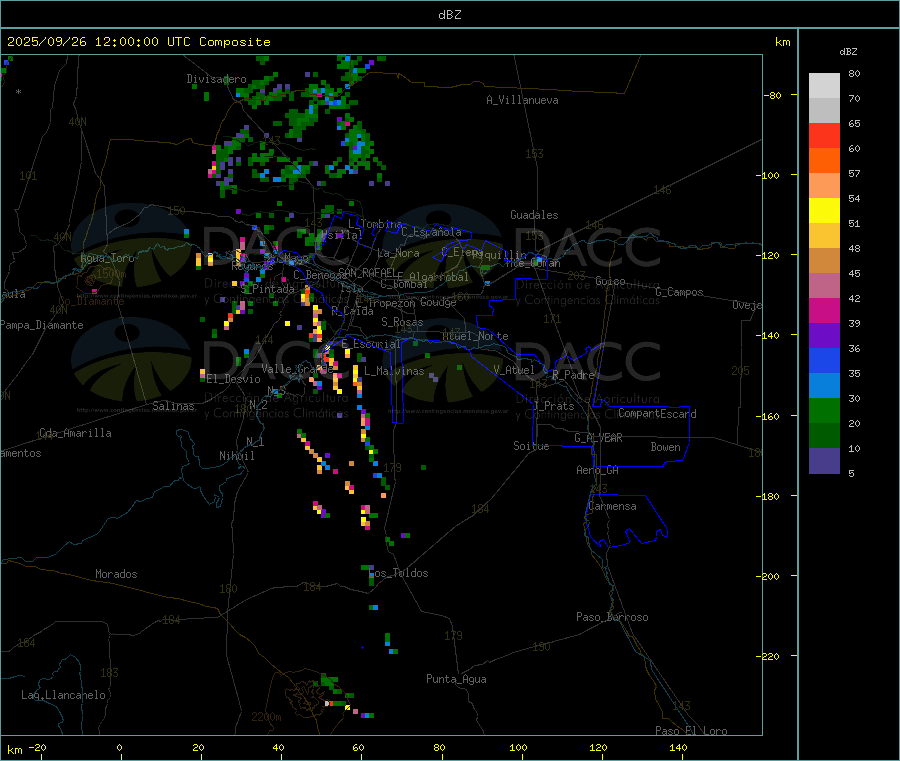Click the Punta_Agua label

tap(456, 680)
